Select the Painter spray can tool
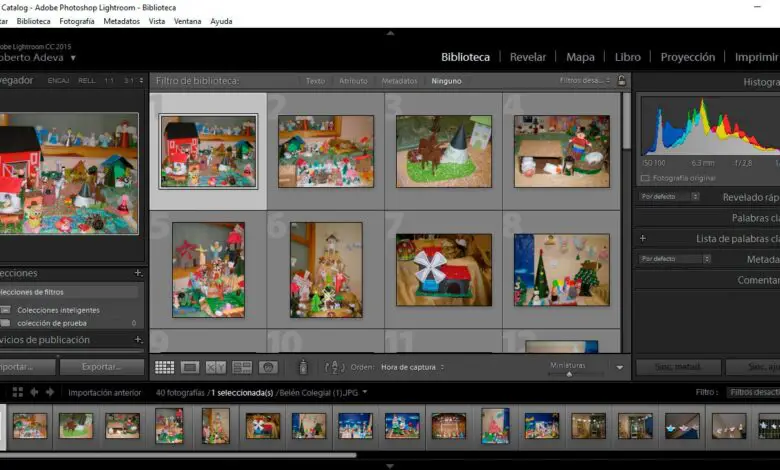Screen dimensions: 780x470 (x=303, y=367)
